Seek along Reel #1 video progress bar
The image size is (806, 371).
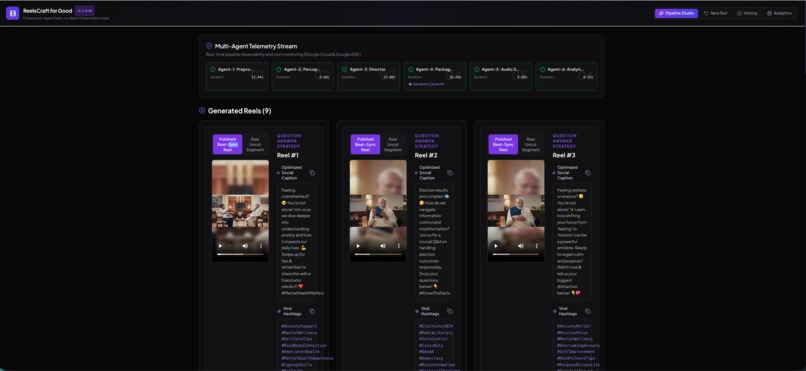pos(240,254)
